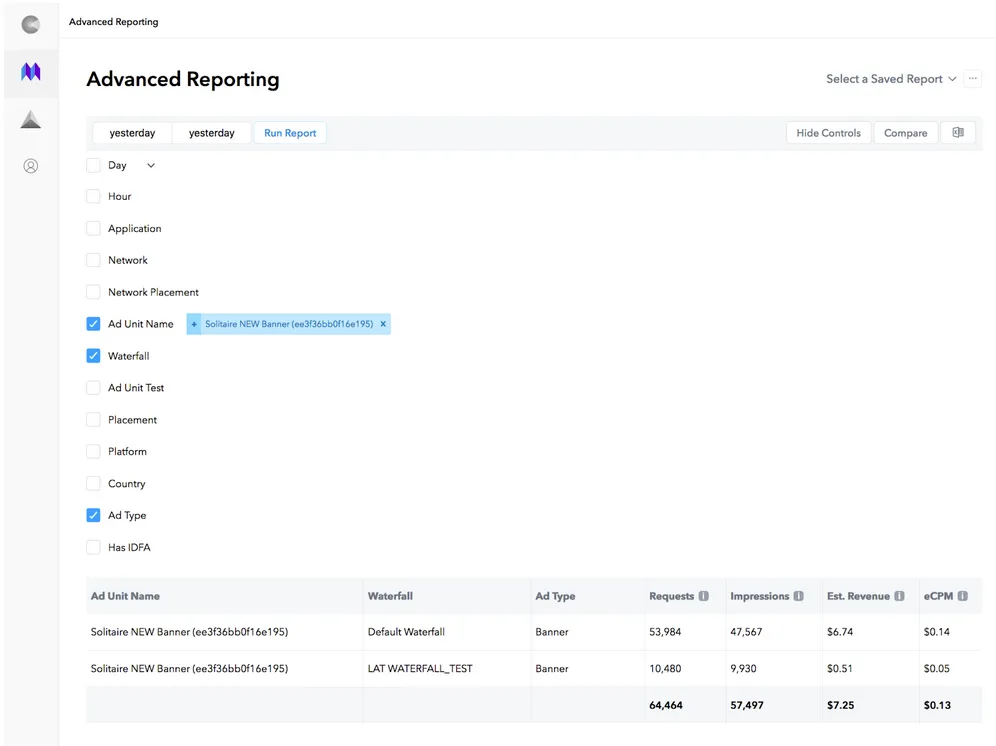
Task: Open the grey triangle sidebar icon
Action: 30,119
